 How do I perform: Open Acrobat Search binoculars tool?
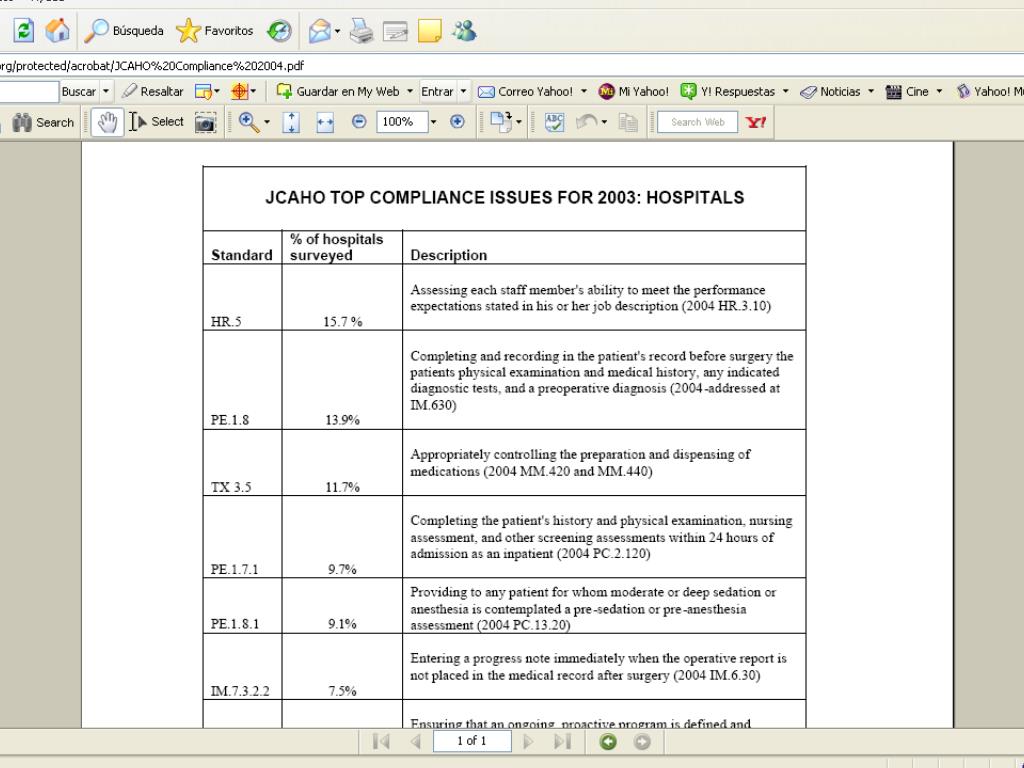43,122
